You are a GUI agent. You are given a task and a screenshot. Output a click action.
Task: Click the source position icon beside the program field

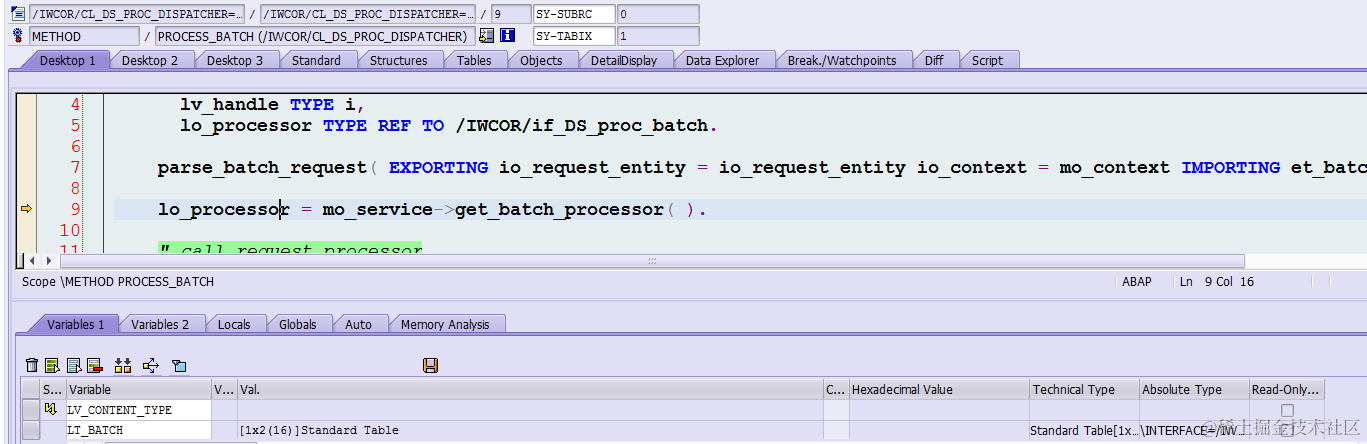(x=17, y=14)
